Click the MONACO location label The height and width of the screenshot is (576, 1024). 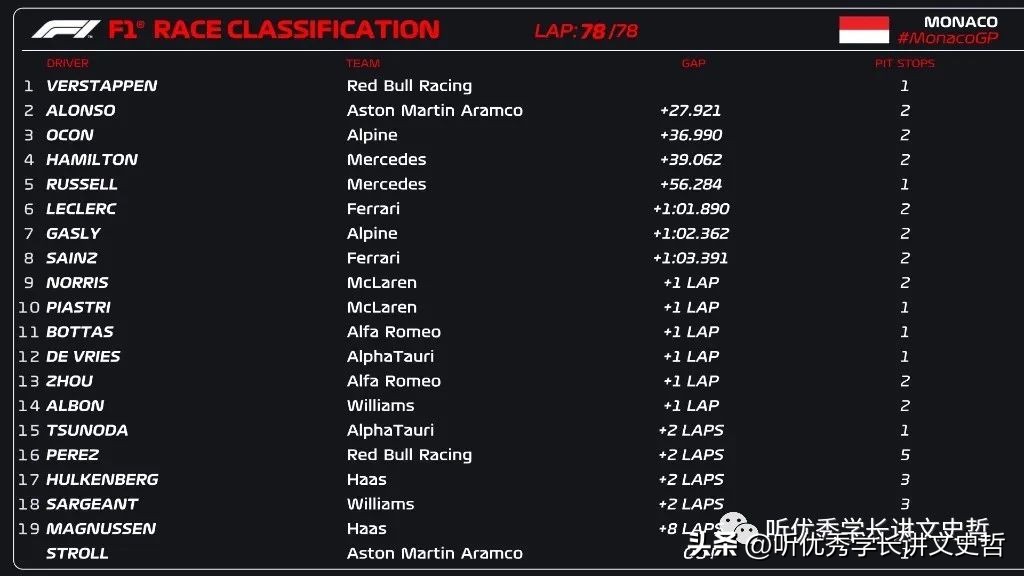pos(960,21)
